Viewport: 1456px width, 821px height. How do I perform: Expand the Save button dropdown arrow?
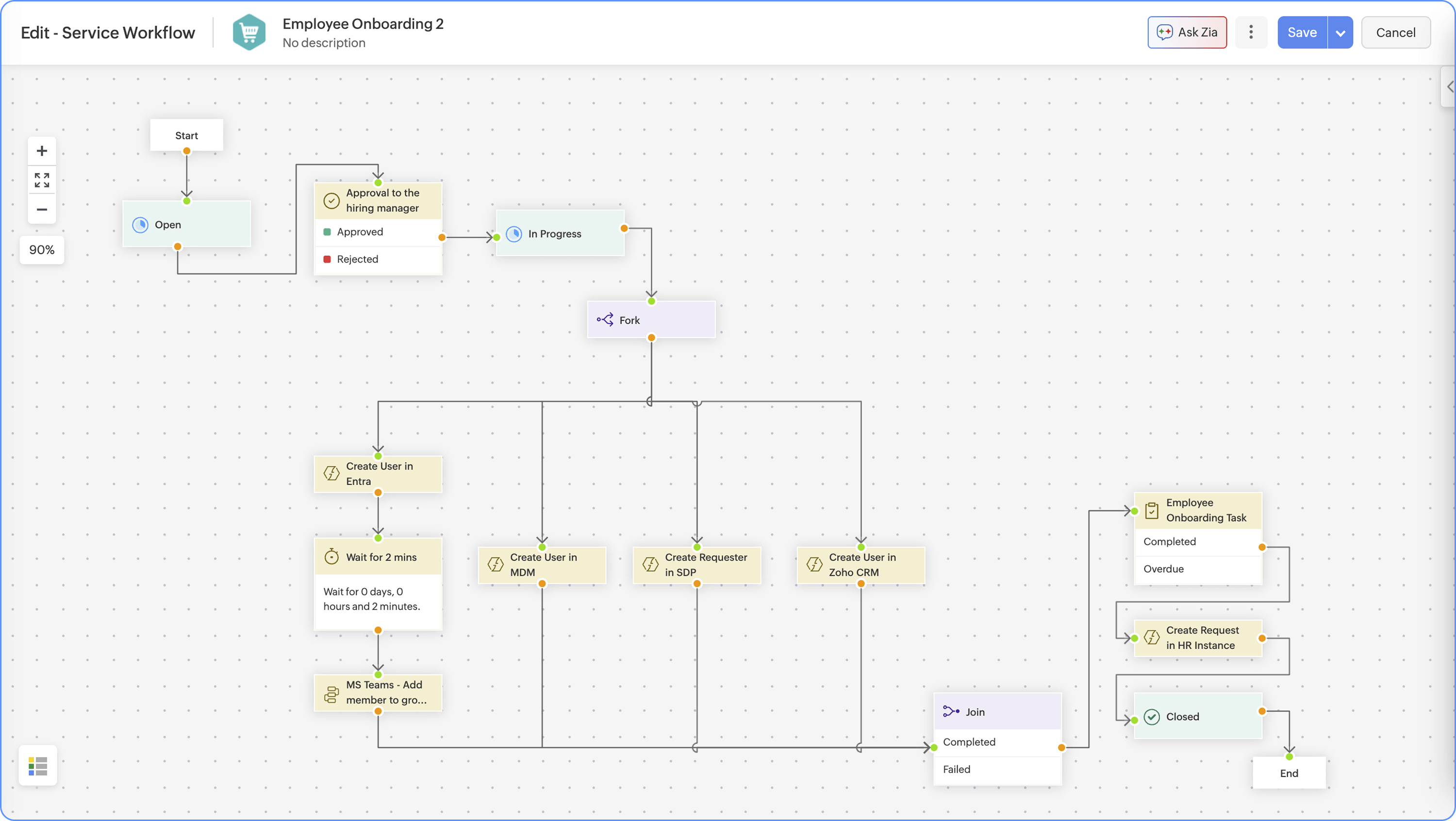pos(1340,33)
